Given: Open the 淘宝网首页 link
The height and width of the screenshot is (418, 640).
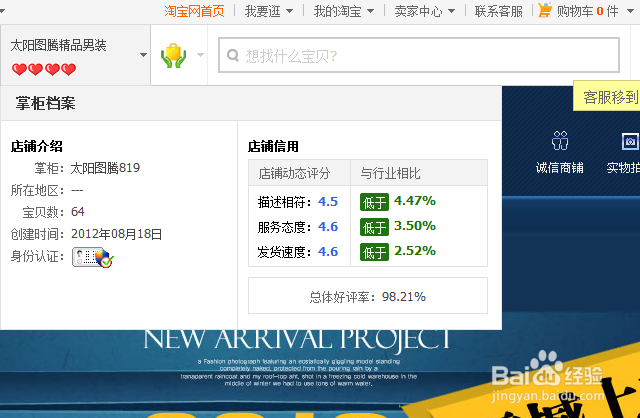Looking at the screenshot, I should click(194, 11).
